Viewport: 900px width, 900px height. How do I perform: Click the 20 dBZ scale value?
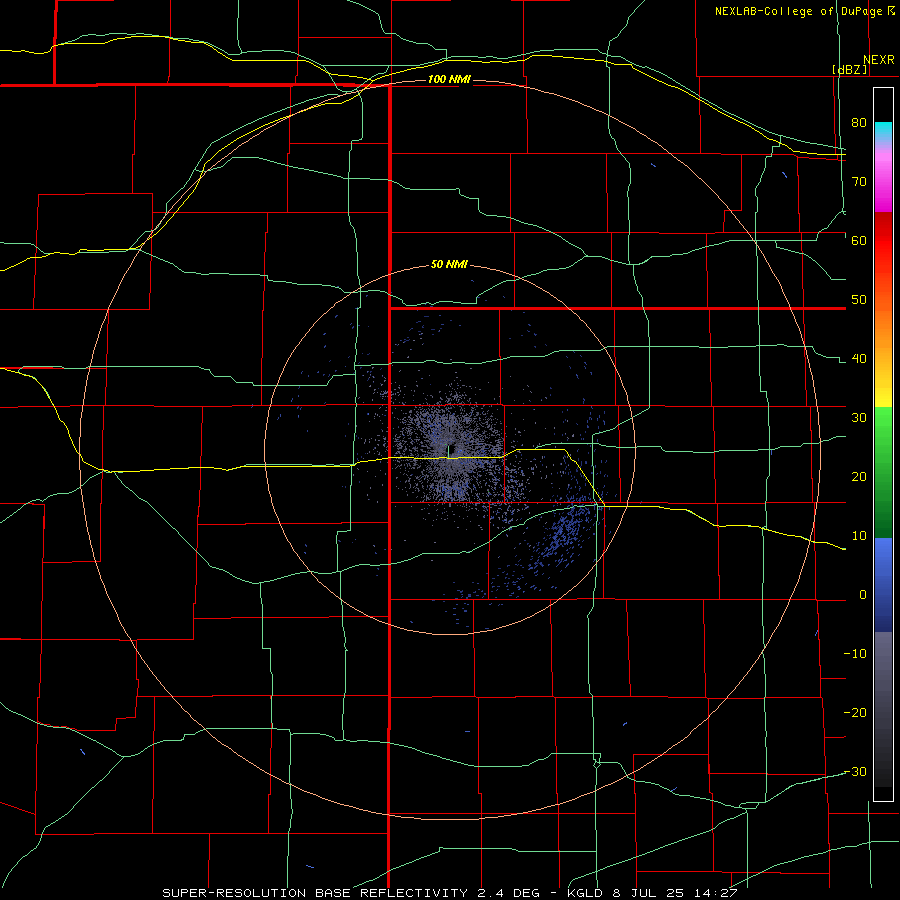859,476
